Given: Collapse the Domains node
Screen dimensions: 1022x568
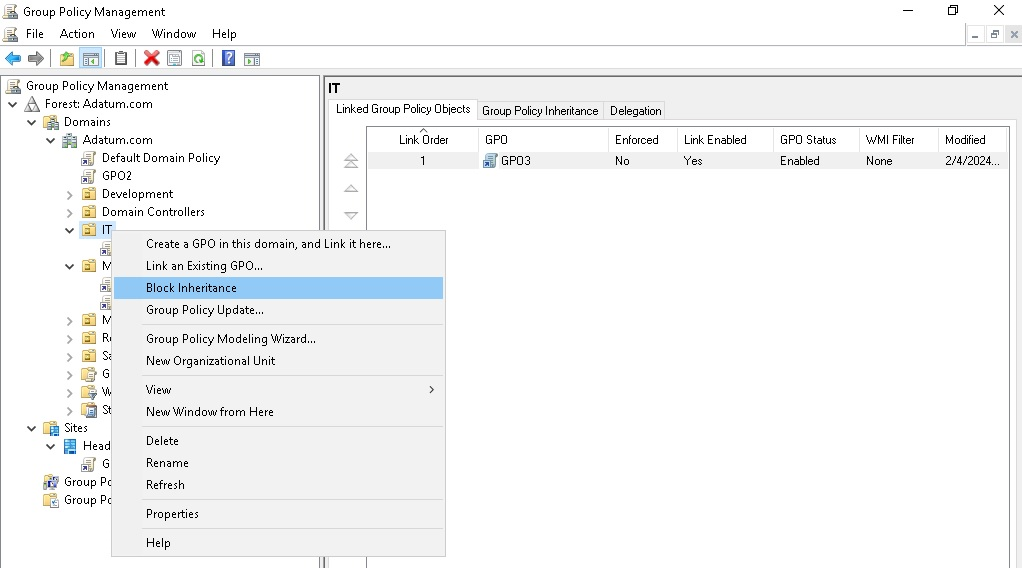Looking at the screenshot, I should pyautogui.click(x=31, y=122).
